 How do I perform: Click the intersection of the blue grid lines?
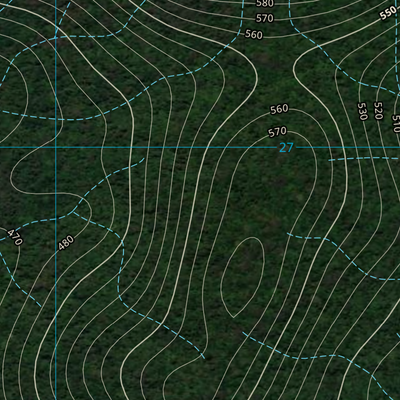pos(56,147)
